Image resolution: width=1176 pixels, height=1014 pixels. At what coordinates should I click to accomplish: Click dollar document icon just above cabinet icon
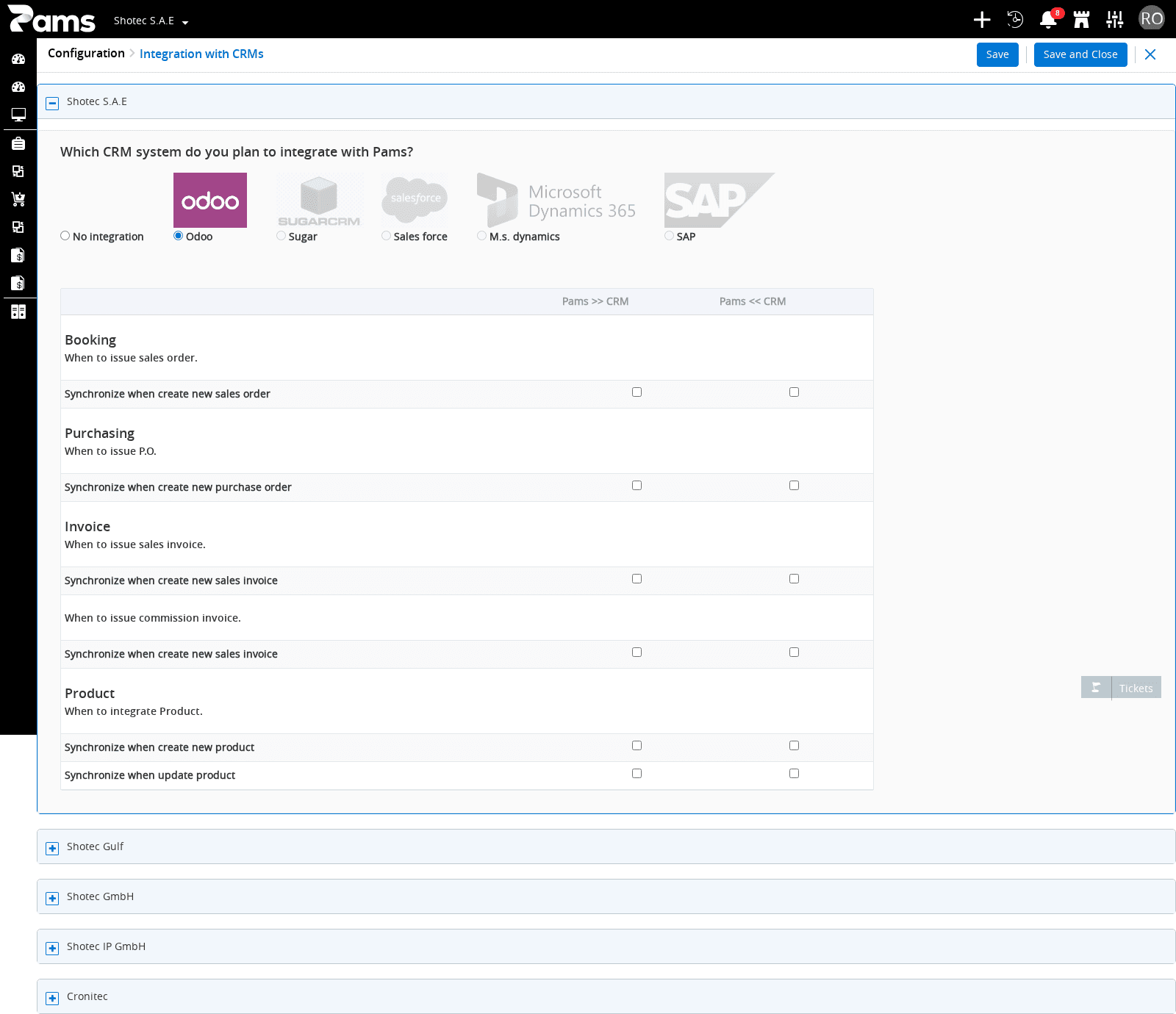tap(18, 283)
